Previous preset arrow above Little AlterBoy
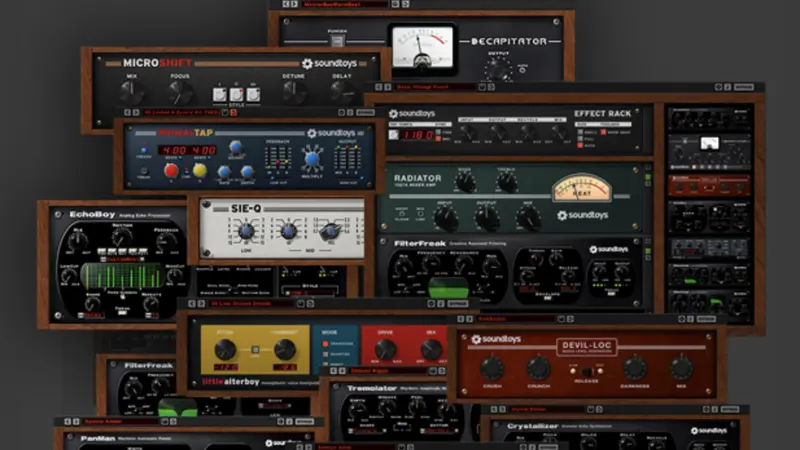The image size is (800, 450). tap(192, 304)
